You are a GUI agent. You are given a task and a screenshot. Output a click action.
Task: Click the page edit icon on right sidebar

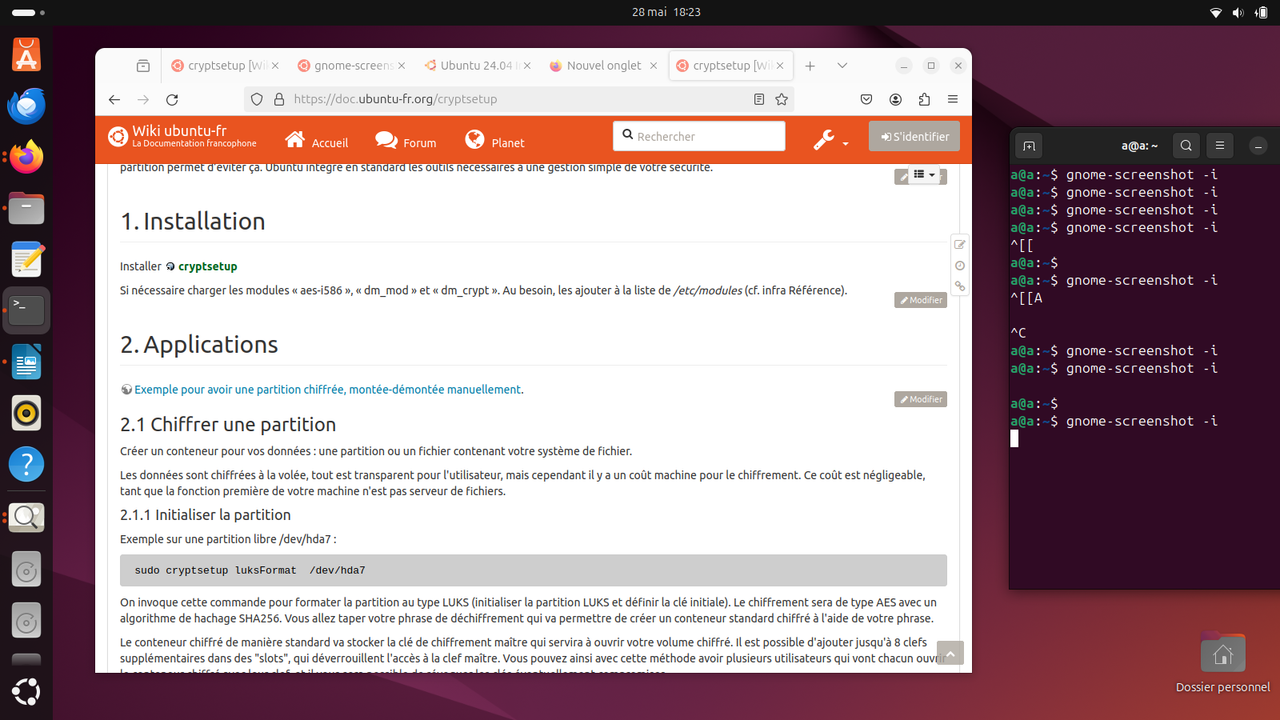coord(960,245)
